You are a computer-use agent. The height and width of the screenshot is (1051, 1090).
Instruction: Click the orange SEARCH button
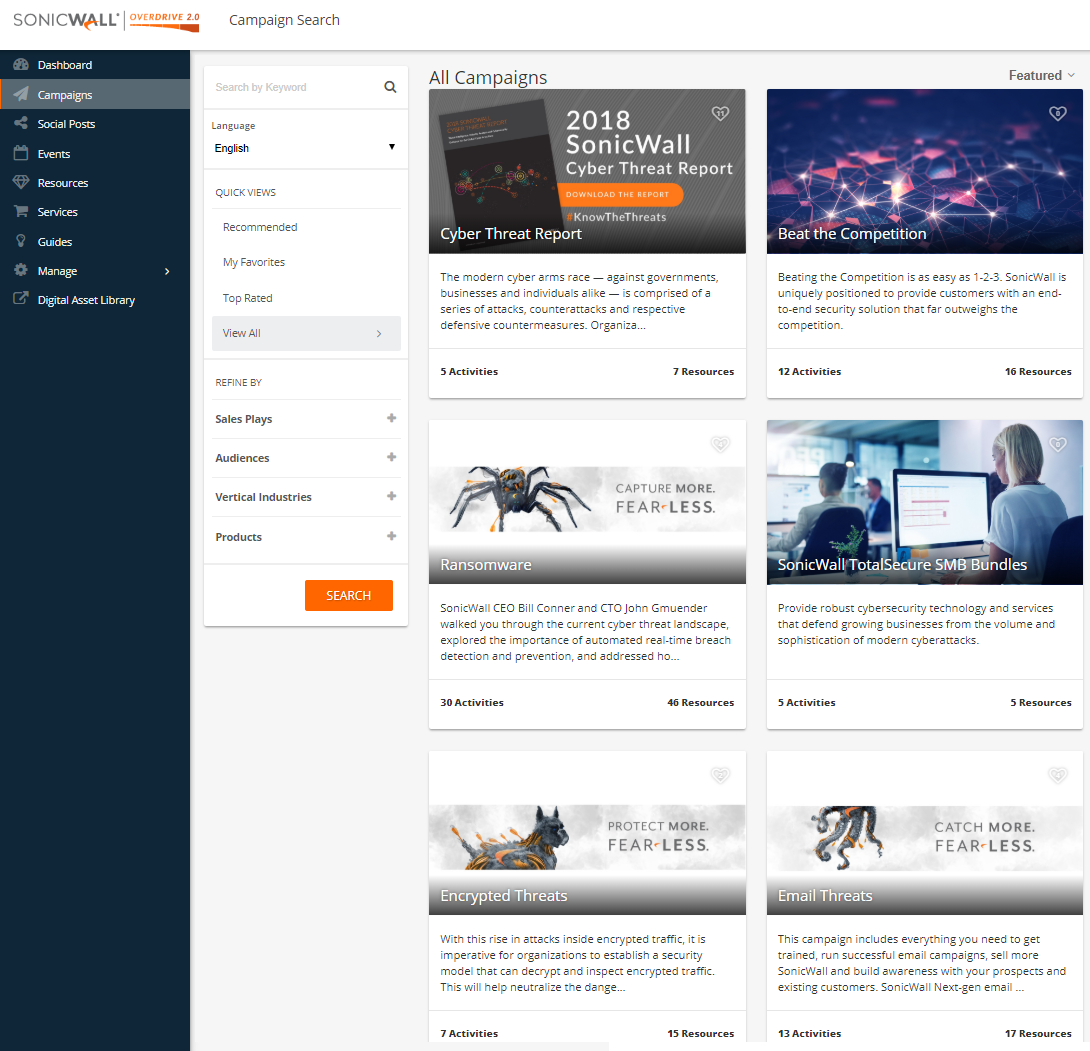(348, 596)
